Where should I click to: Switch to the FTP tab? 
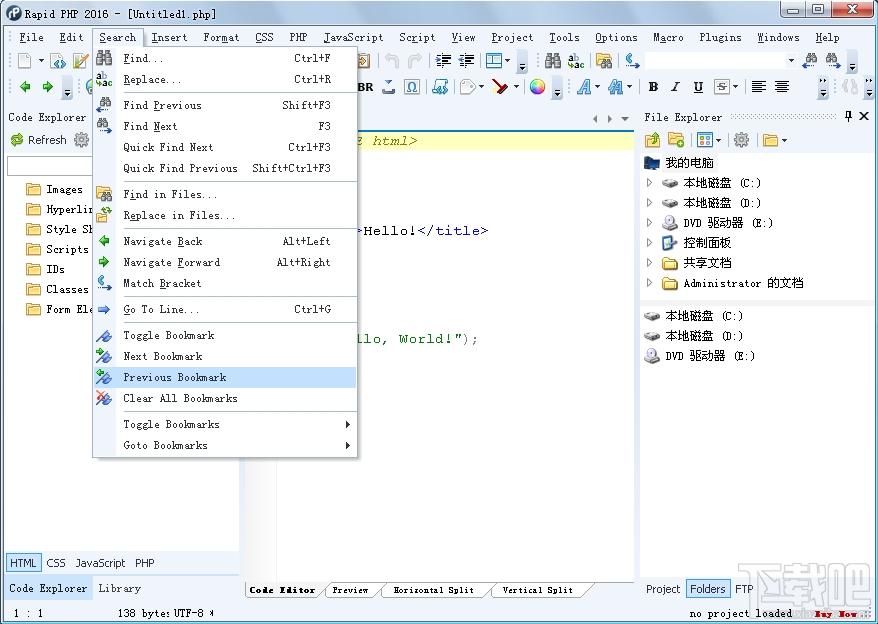pyautogui.click(x=744, y=589)
